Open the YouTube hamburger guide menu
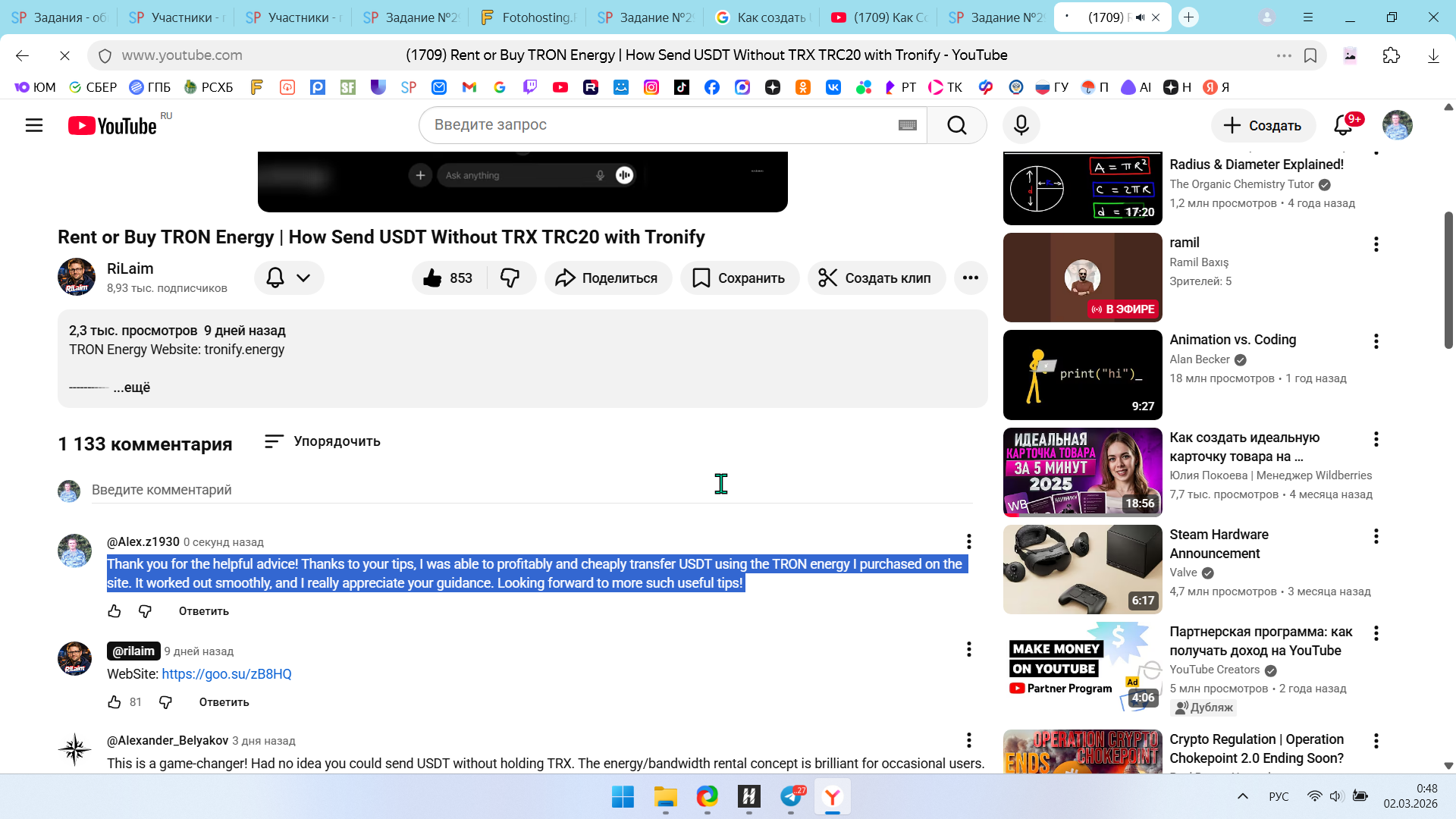This screenshot has height=819, width=1456. pyautogui.click(x=34, y=125)
